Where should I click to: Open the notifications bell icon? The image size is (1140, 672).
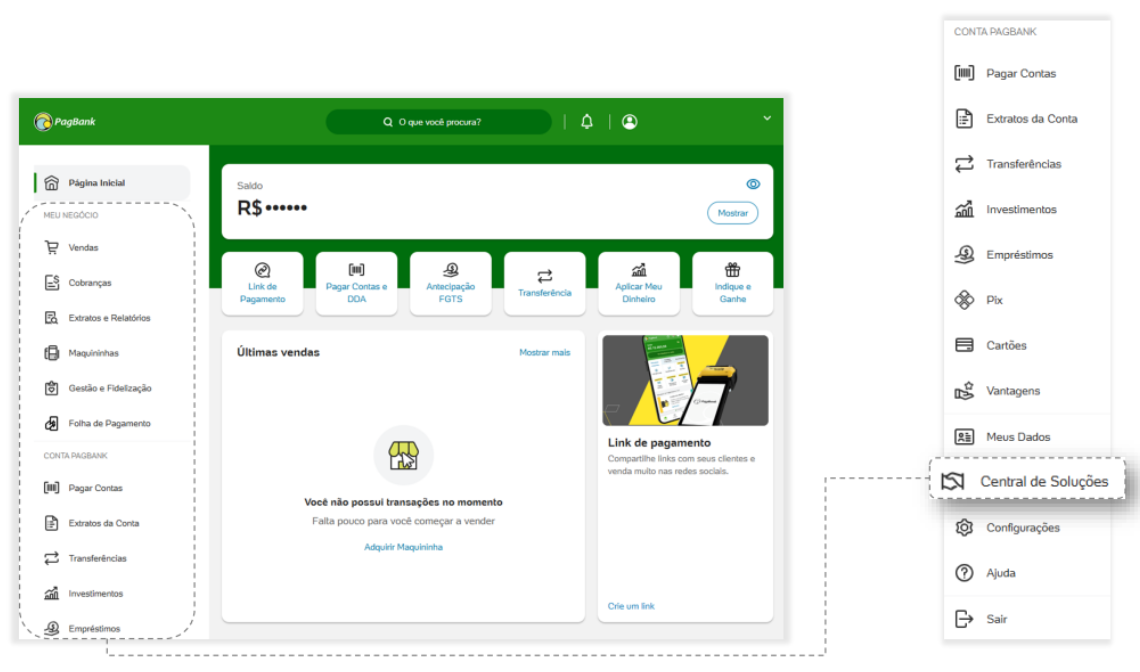click(587, 121)
